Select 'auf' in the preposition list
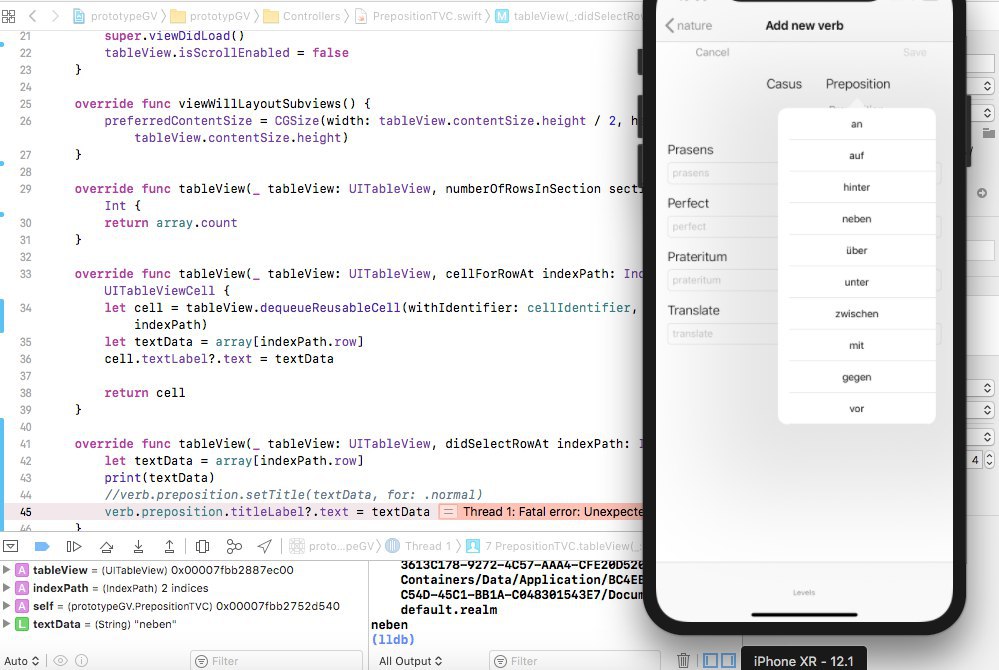Image resolution: width=999 pixels, height=670 pixels. pyautogui.click(x=856, y=155)
